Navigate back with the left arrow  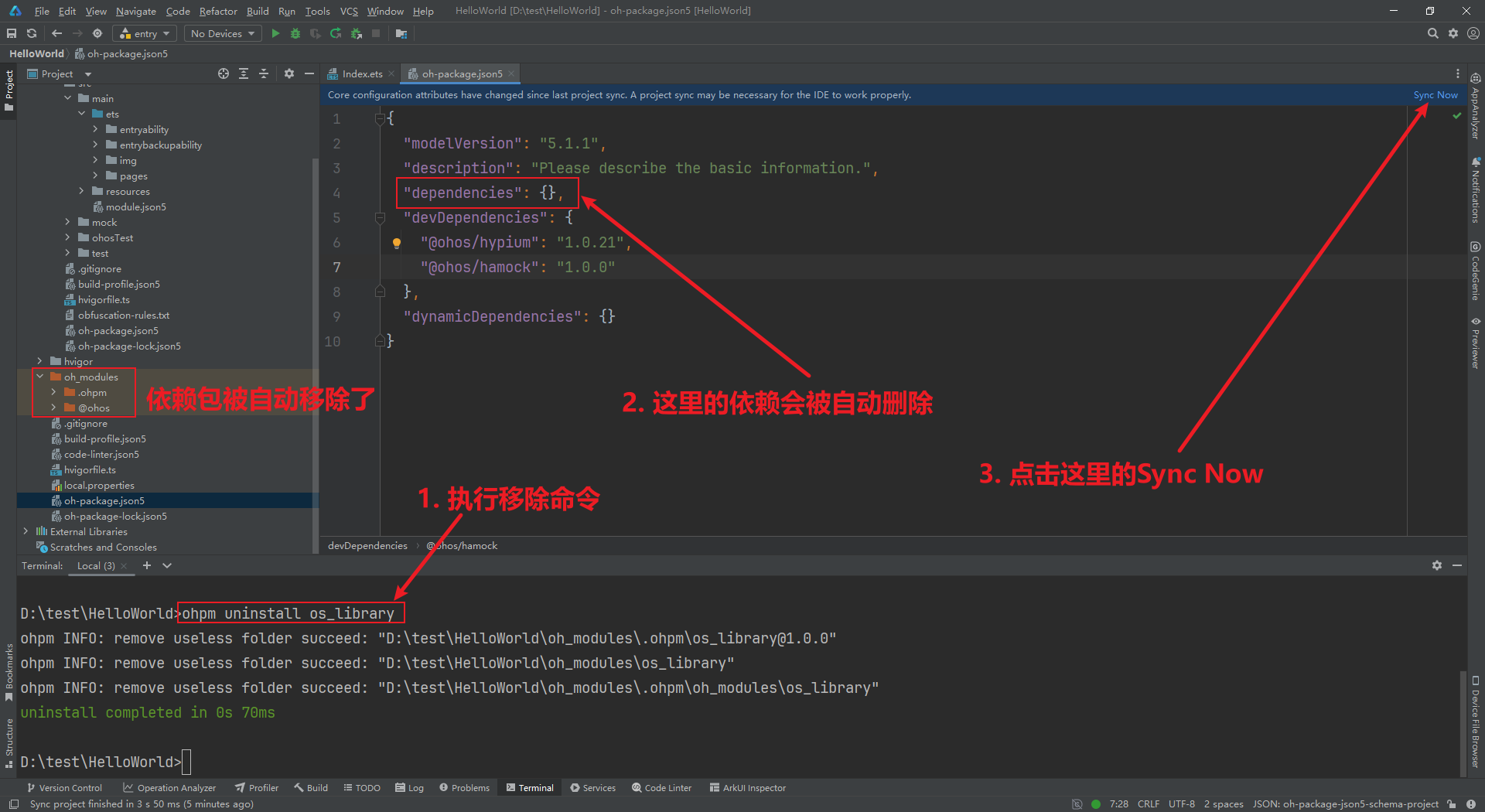(56, 33)
